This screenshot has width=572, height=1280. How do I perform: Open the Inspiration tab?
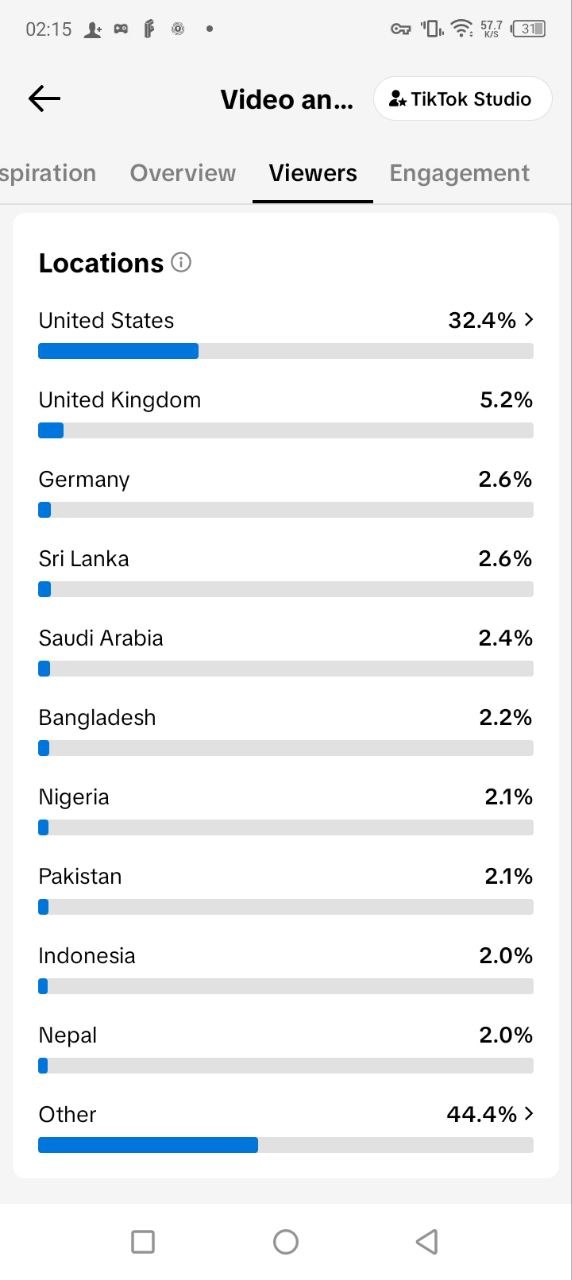pyautogui.click(x=48, y=173)
